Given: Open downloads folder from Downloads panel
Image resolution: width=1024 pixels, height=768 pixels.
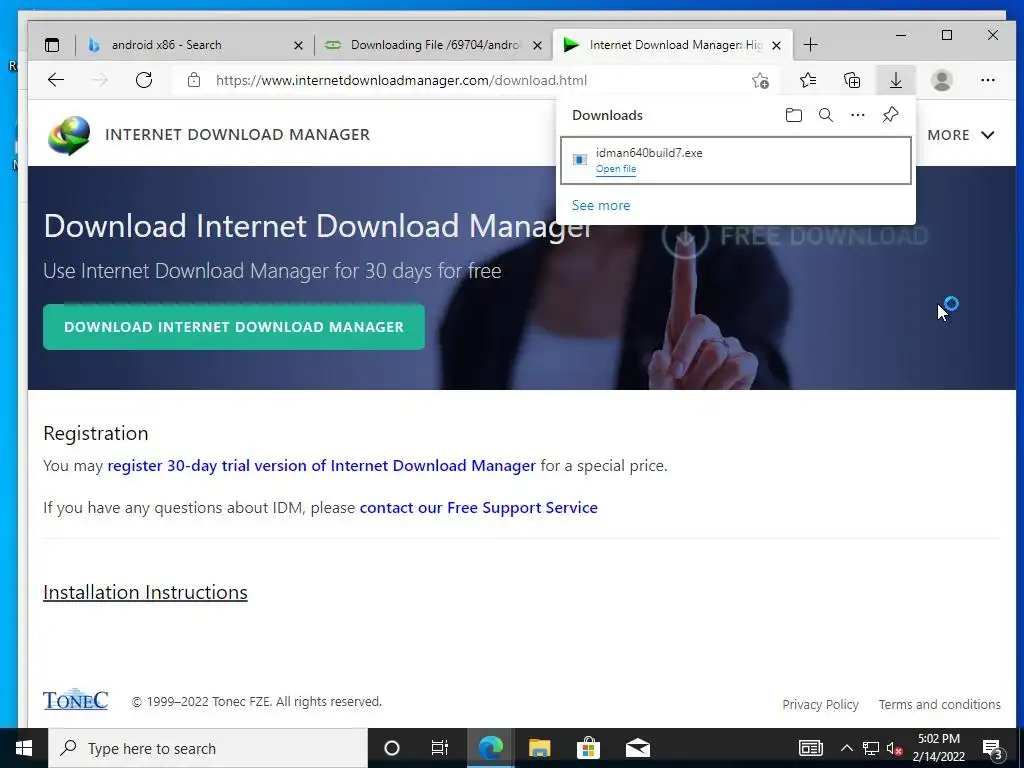Looking at the screenshot, I should [793, 115].
